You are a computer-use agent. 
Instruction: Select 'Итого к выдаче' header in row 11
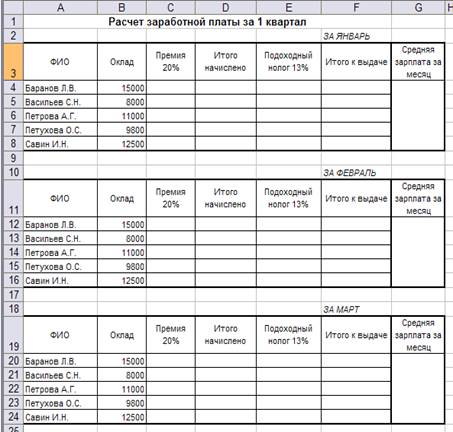tap(356, 198)
